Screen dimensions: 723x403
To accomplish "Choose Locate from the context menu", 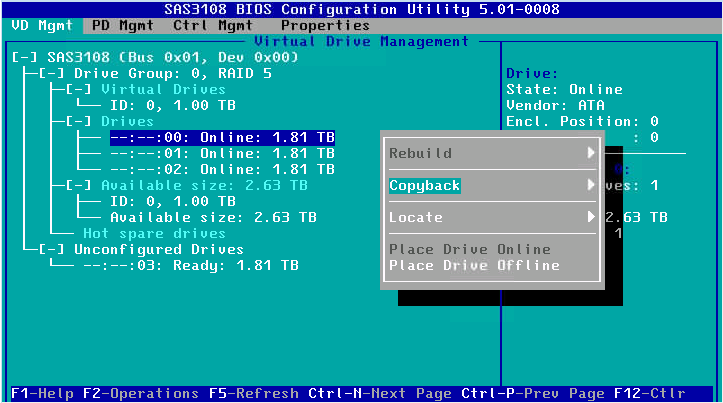I will pyautogui.click(x=416, y=217).
